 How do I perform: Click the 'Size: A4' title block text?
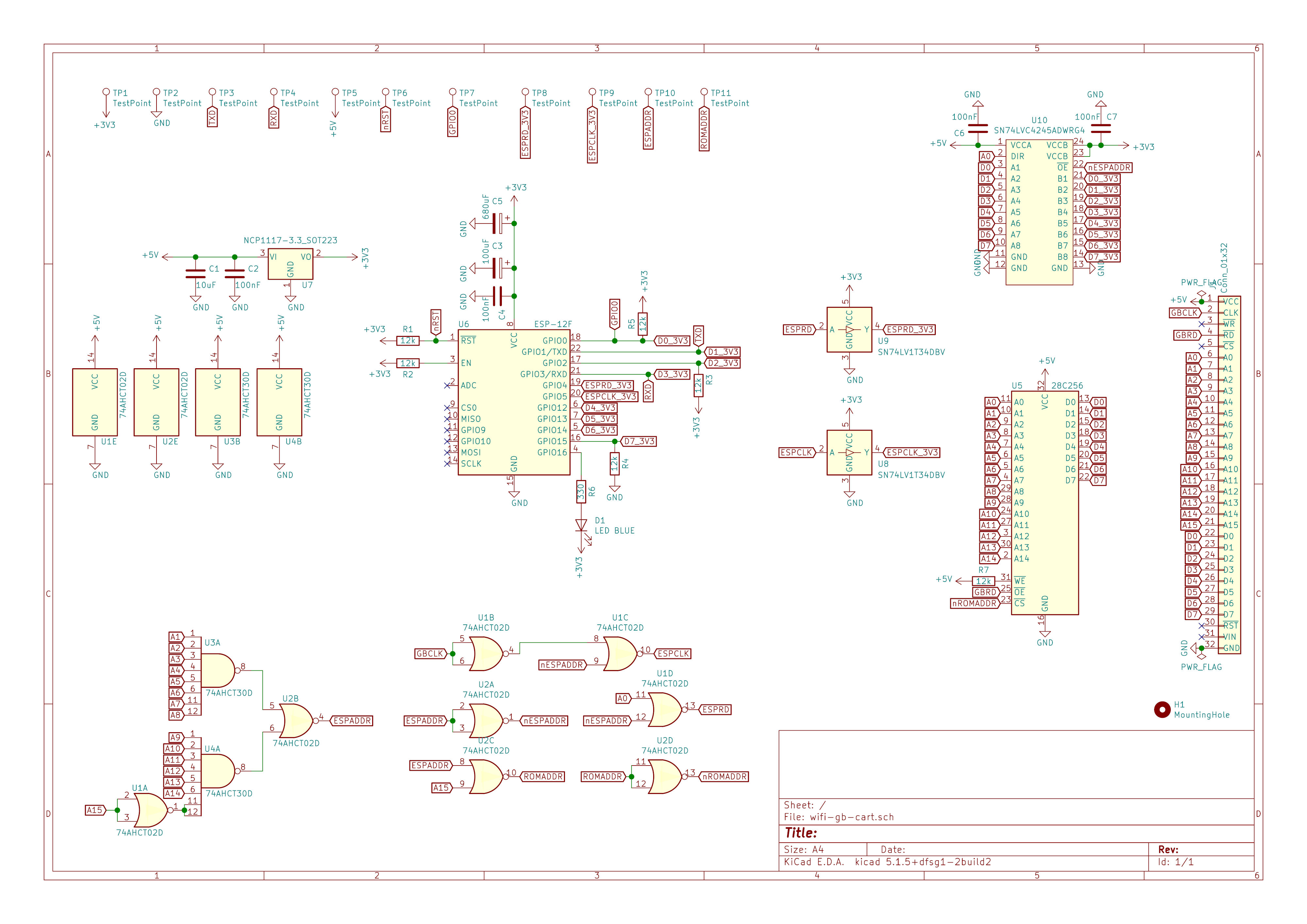point(804,850)
